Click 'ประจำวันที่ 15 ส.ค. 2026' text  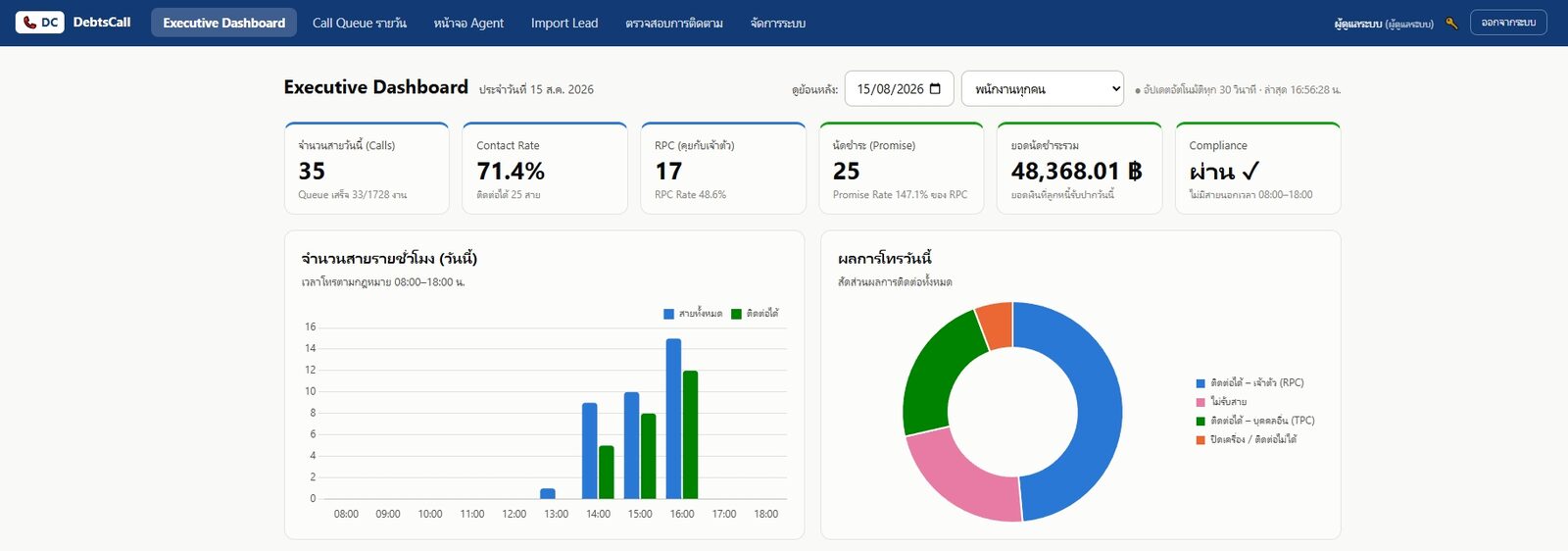click(x=536, y=89)
